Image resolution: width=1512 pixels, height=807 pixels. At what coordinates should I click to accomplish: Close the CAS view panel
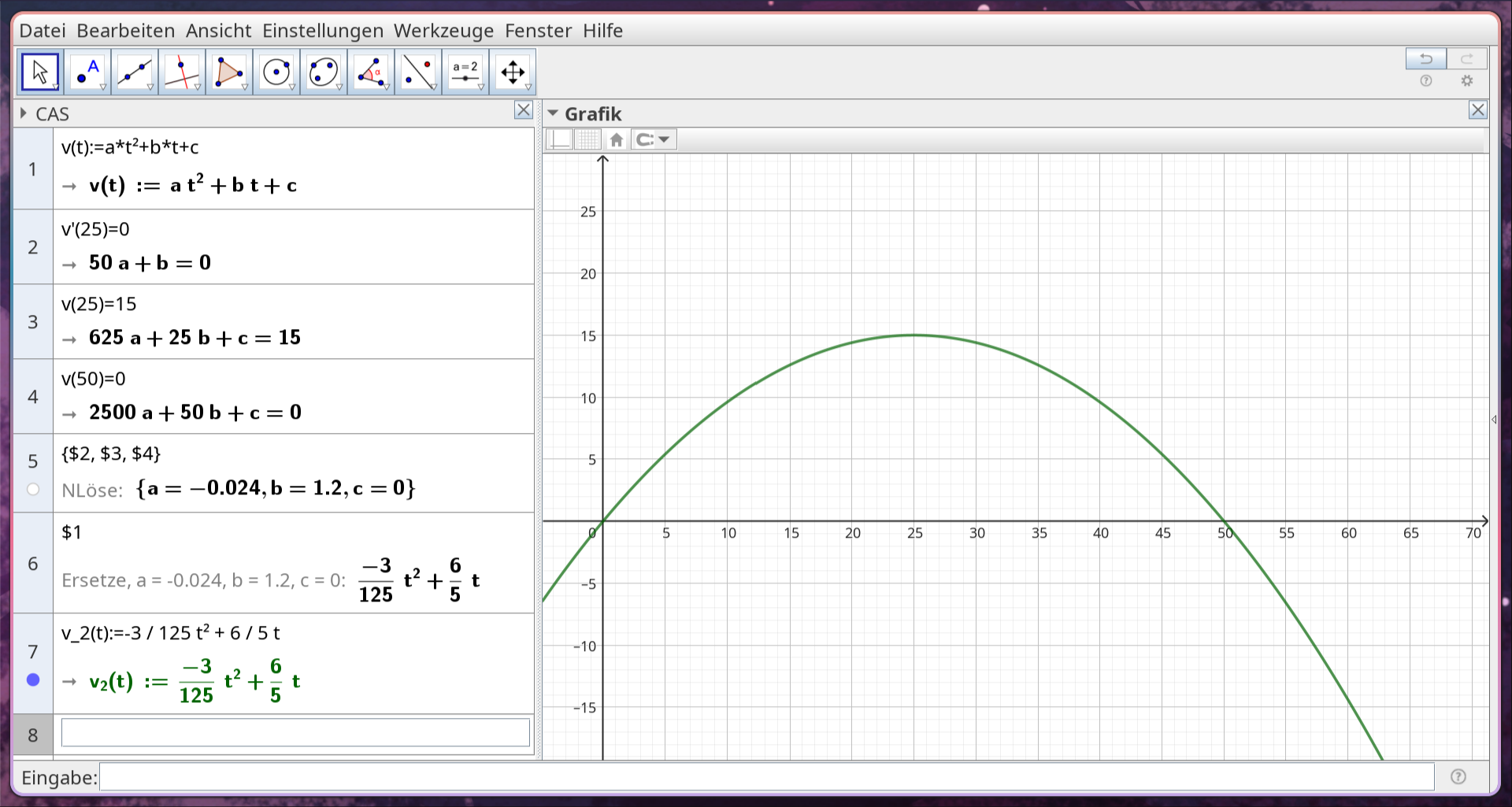[x=524, y=110]
